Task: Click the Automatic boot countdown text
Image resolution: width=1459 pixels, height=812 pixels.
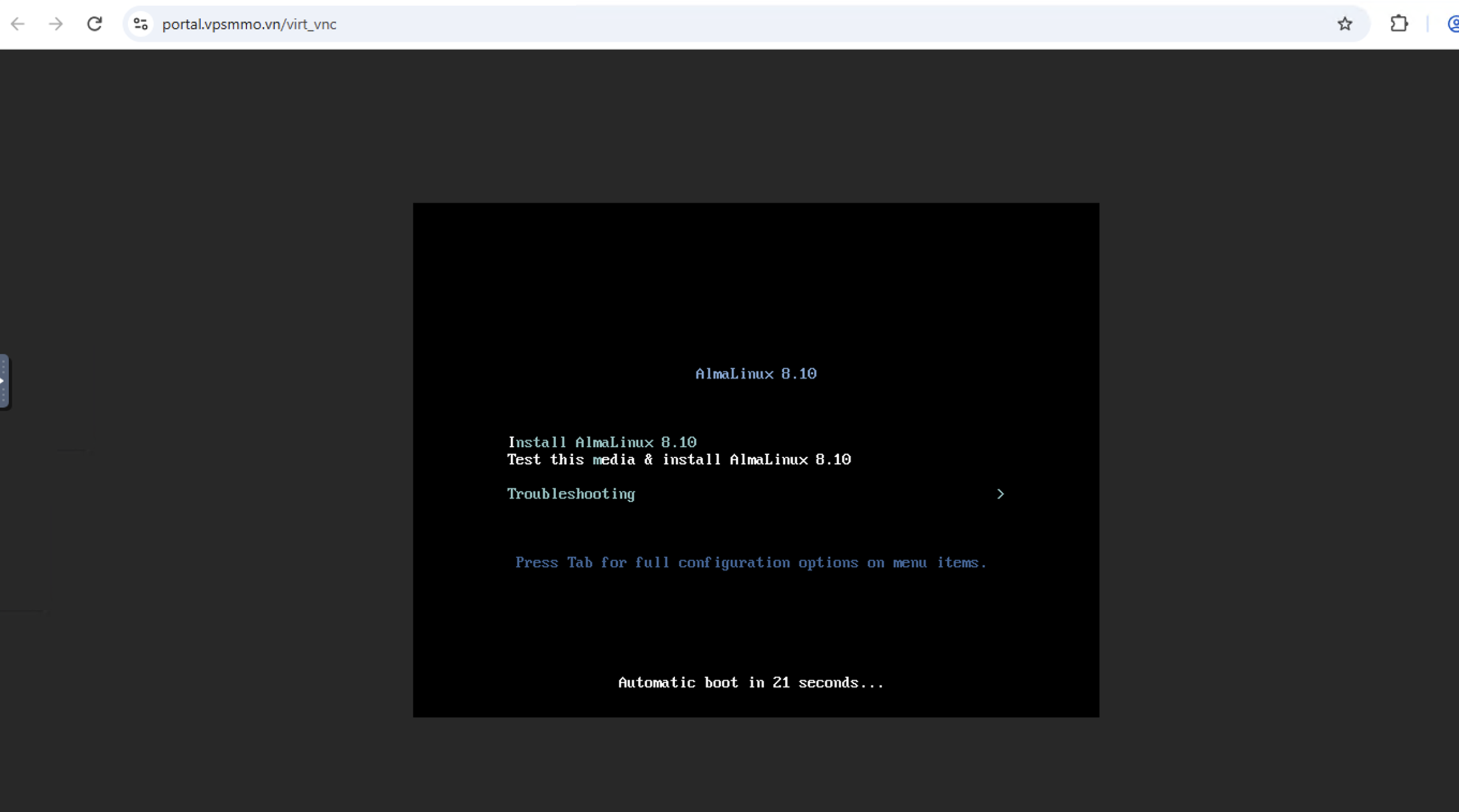Action: [x=751, y=683]
